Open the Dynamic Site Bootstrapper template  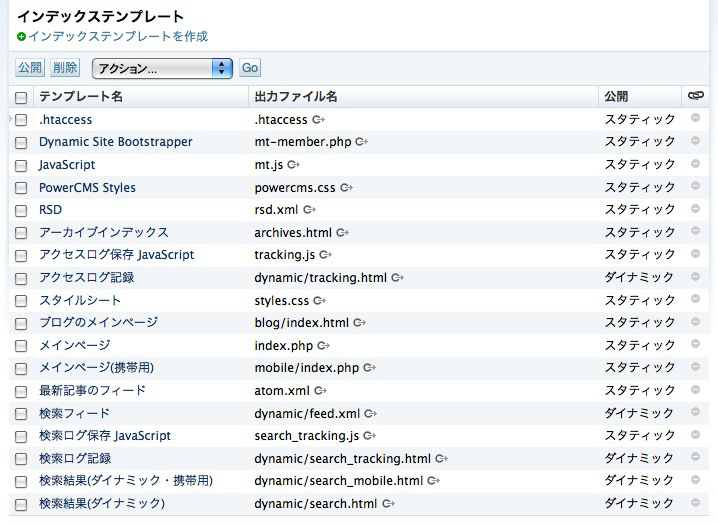[115, 142]
